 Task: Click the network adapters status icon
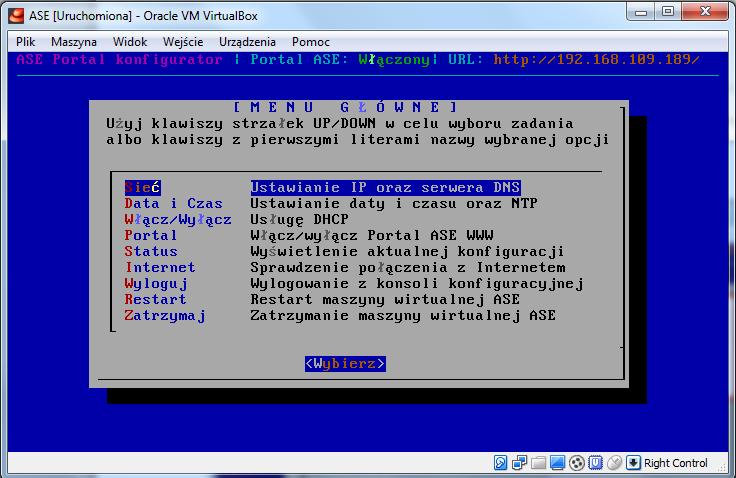pos(519,463)
